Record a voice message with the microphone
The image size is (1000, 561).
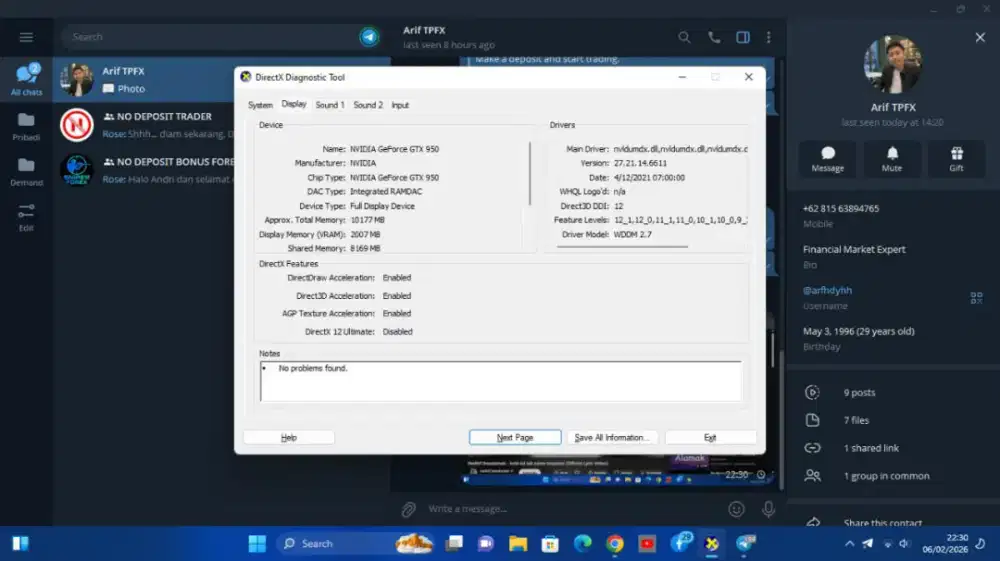click(768, 509)
